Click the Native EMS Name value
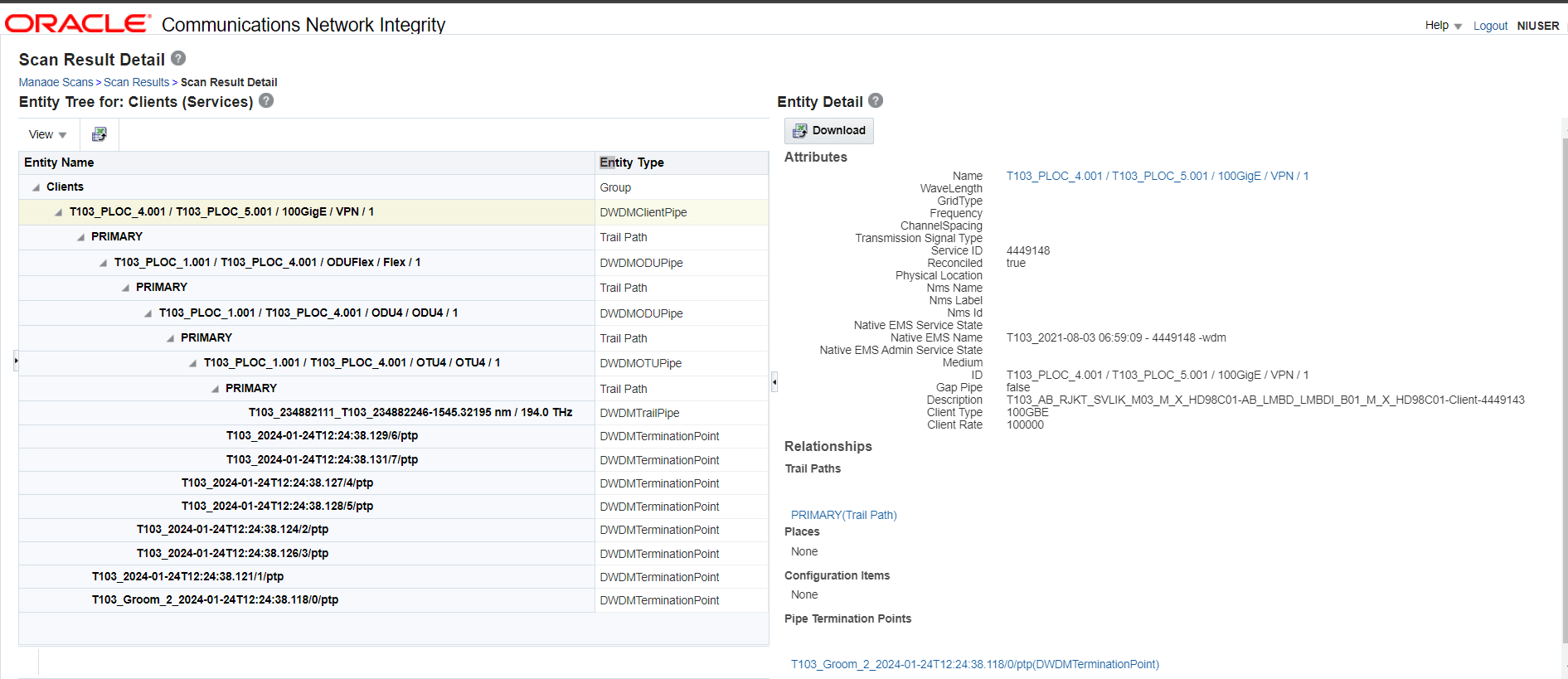1568x679 pixels. tap(1116, 337)
